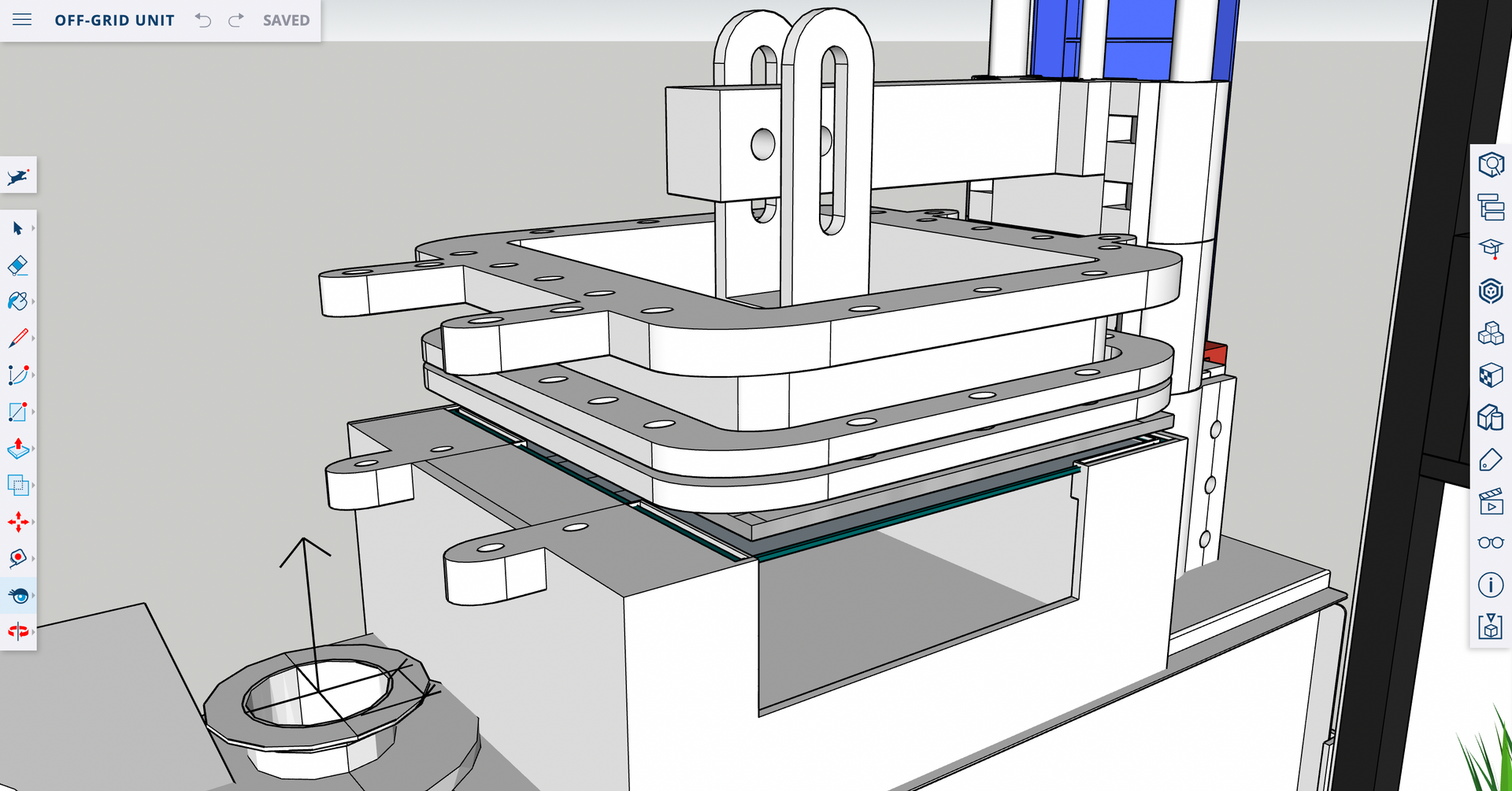Select the Arc tool

pyautogui.click(x=17, y=375)
